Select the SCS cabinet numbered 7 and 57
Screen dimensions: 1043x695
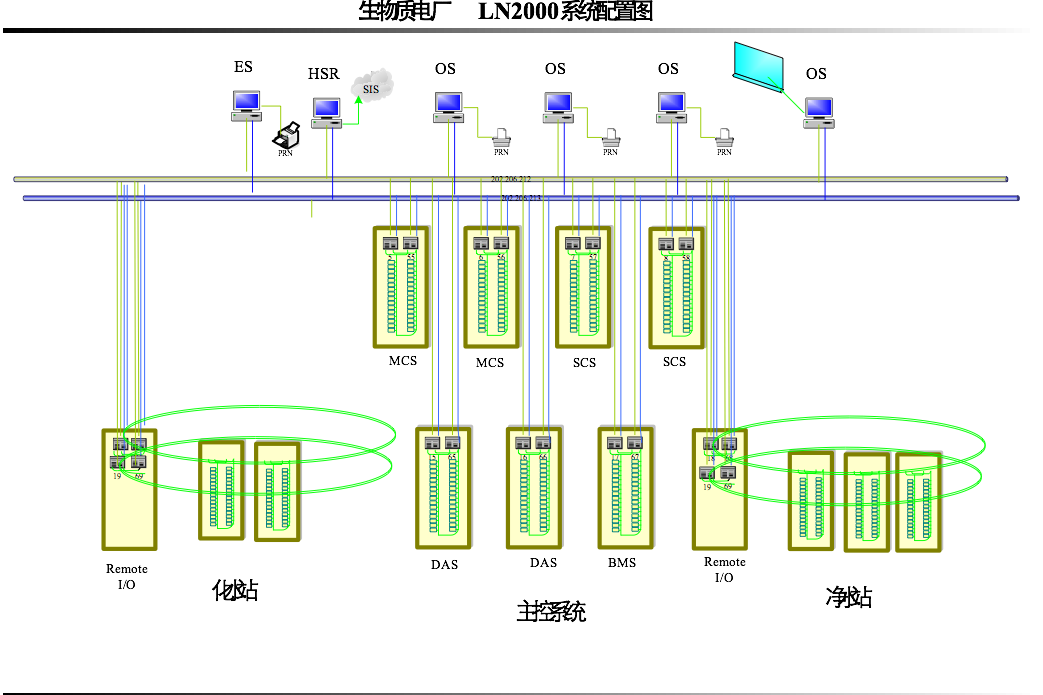pyautogui.click(x=583, y=288)
